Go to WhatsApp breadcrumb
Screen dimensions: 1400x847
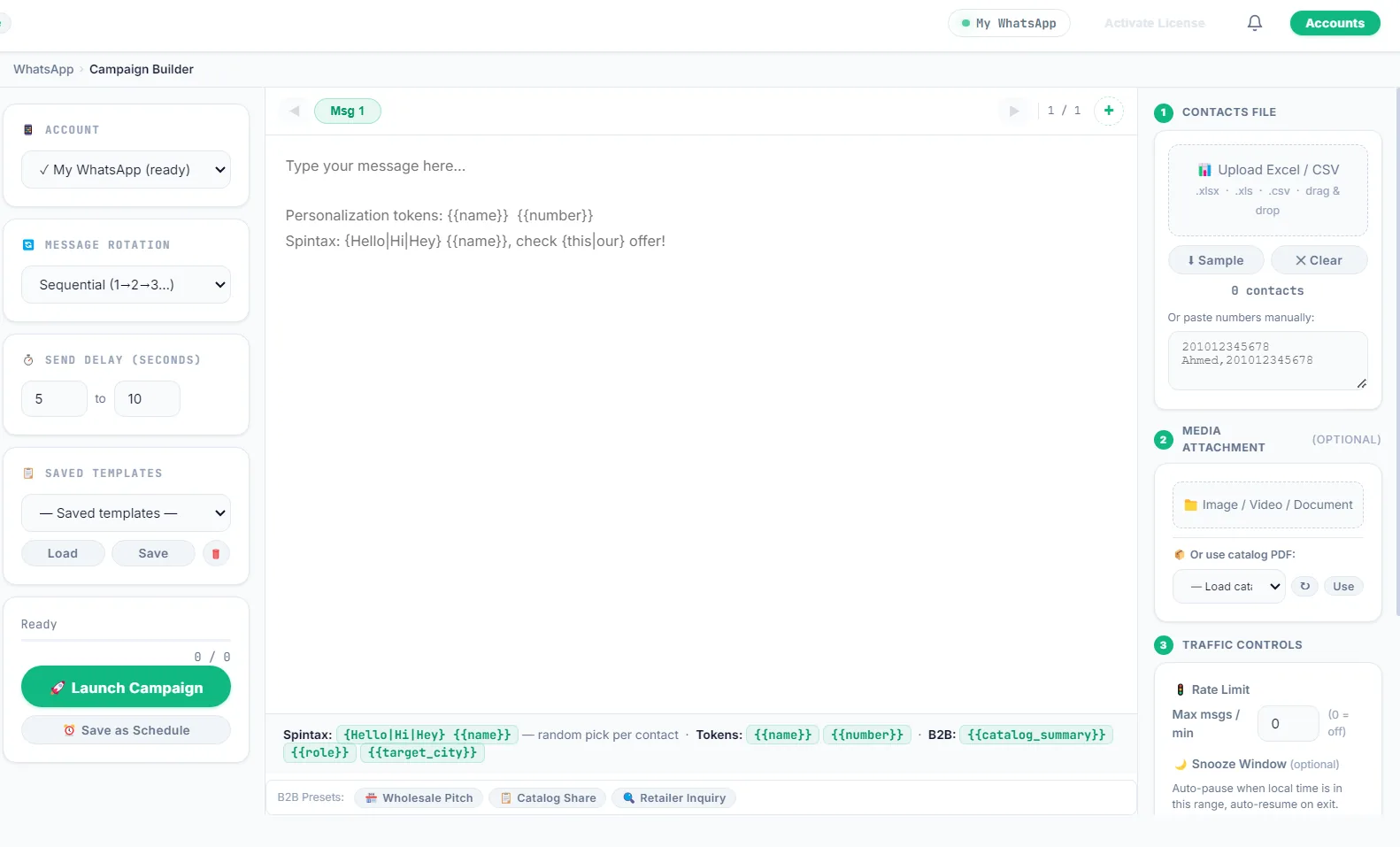[x=43, y=69]
